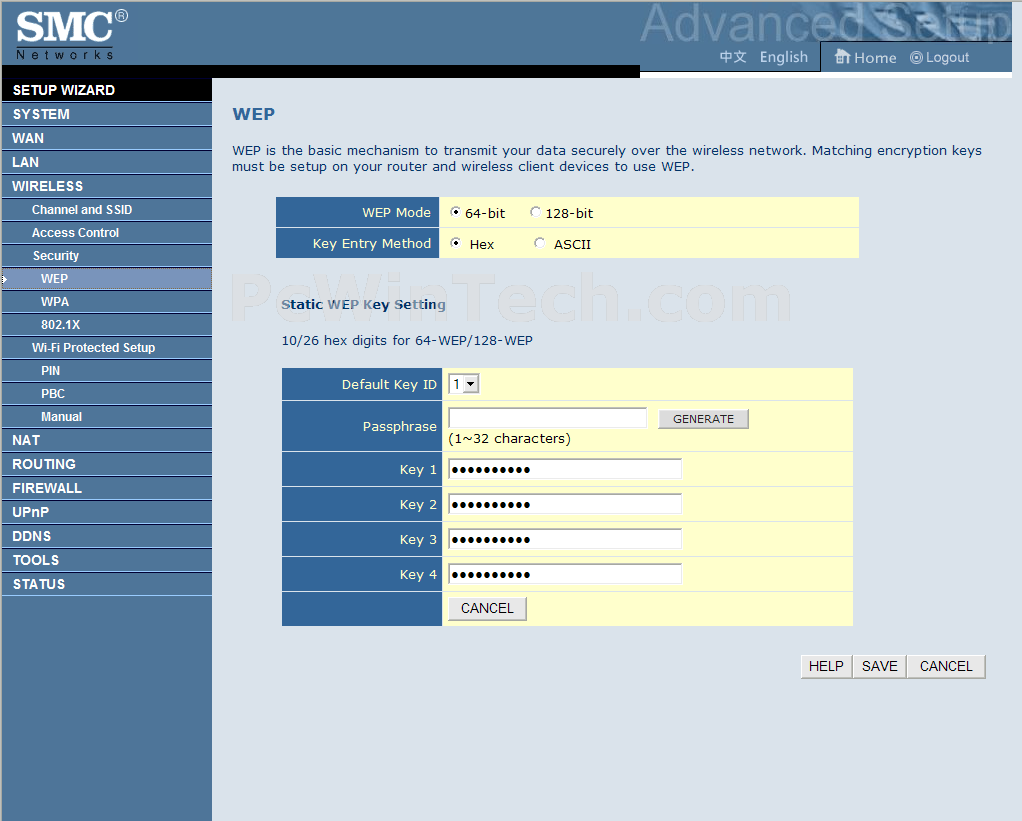Switch language to 中文
The image size is (1022, 821).
pyautogui.click(x=733, y=57)
